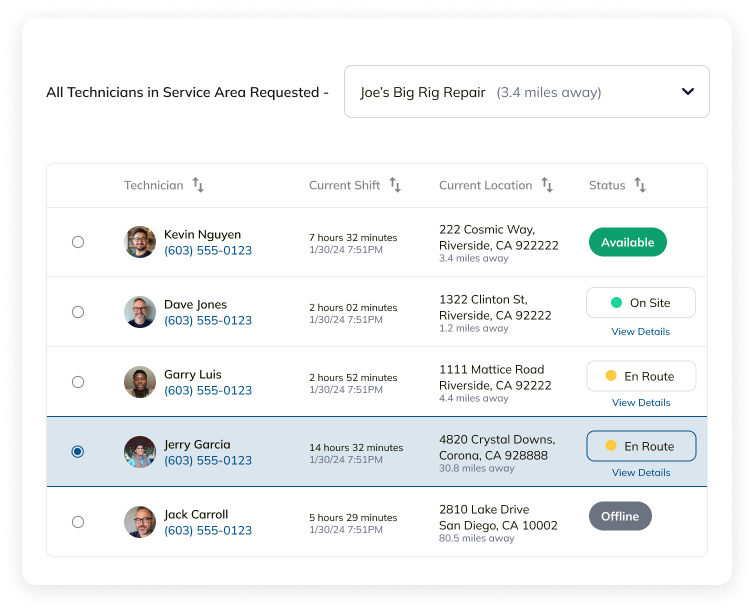Call Kevin Nguyen's phone number link
The width and height of the screenshot is (754, 611).
tap(208, 251)
